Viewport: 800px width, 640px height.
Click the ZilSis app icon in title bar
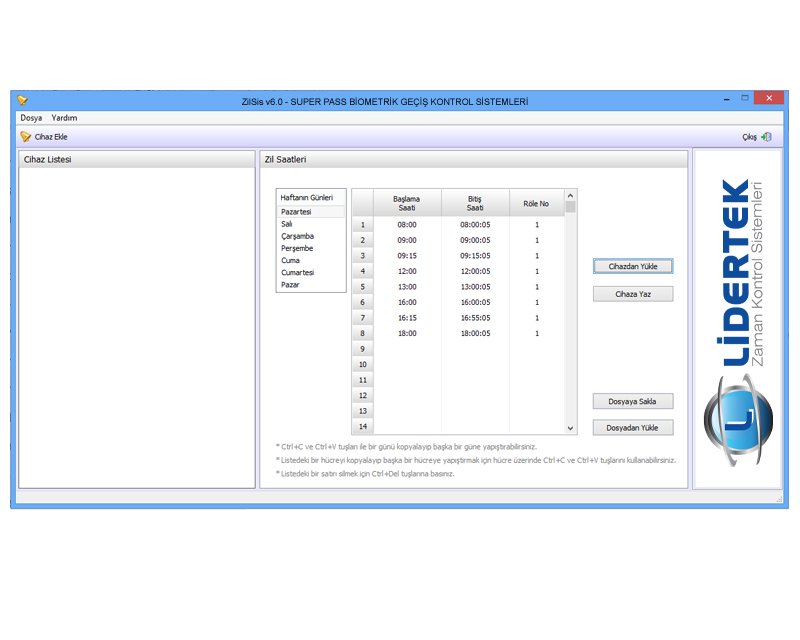tap(22, 100)
